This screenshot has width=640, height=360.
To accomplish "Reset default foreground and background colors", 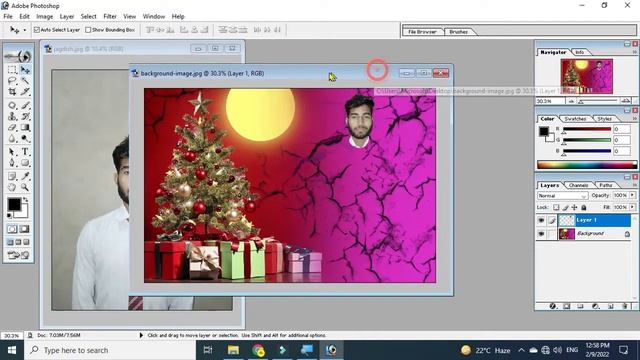I will pyautogui.click(x=9, y=215).
